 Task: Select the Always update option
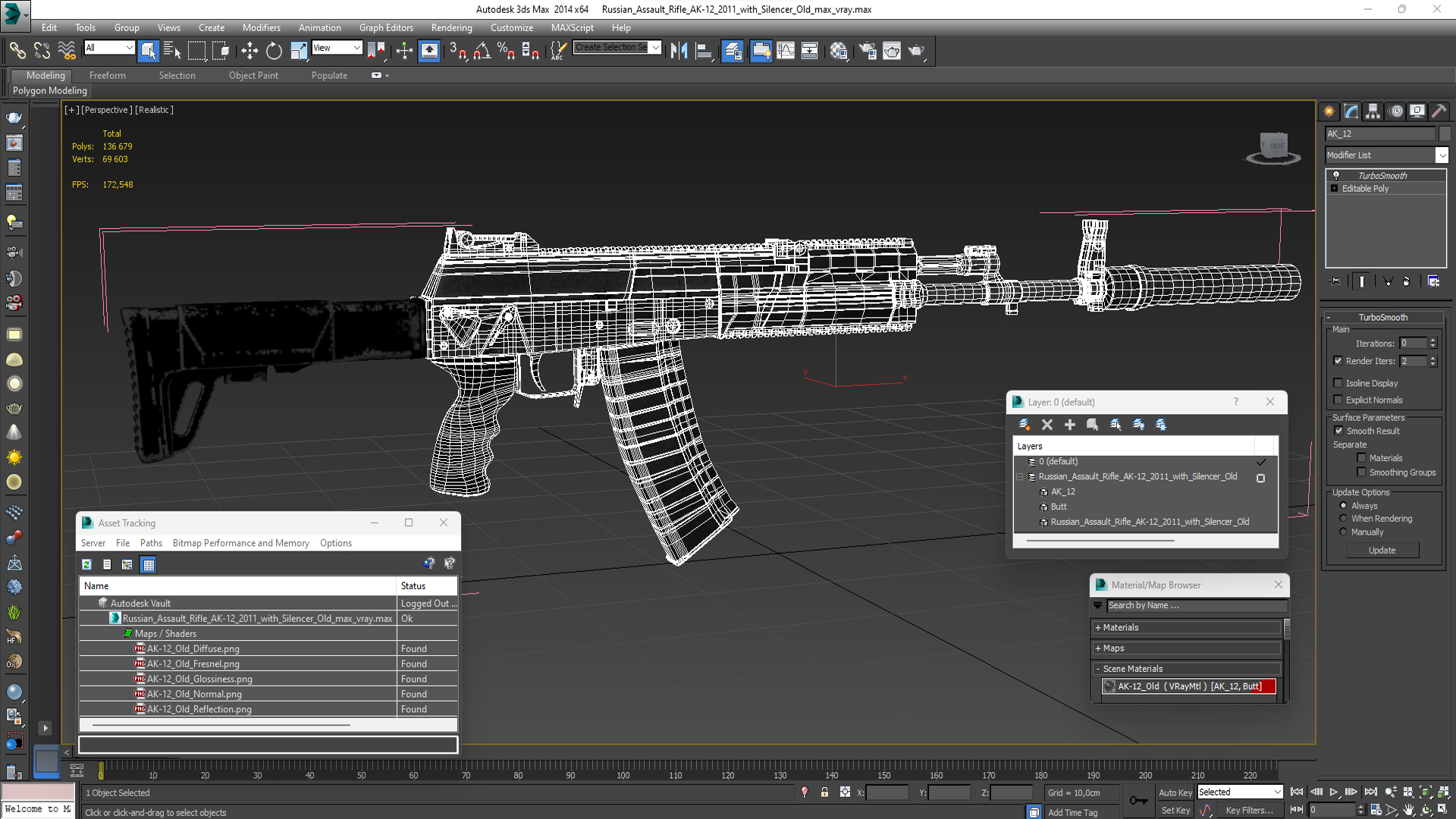point(1343,506)
